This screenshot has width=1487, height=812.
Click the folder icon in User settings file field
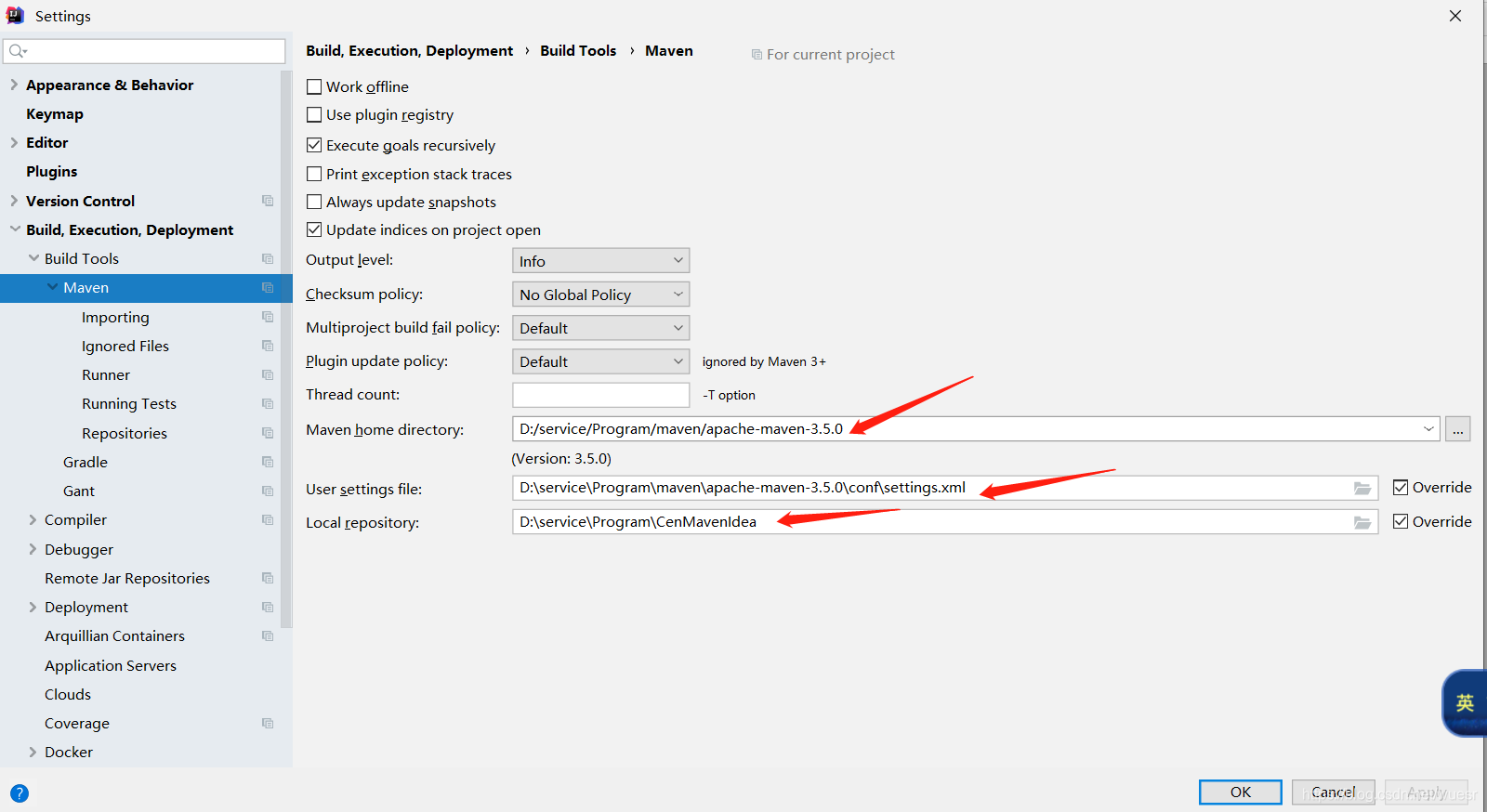point(1362,489)
